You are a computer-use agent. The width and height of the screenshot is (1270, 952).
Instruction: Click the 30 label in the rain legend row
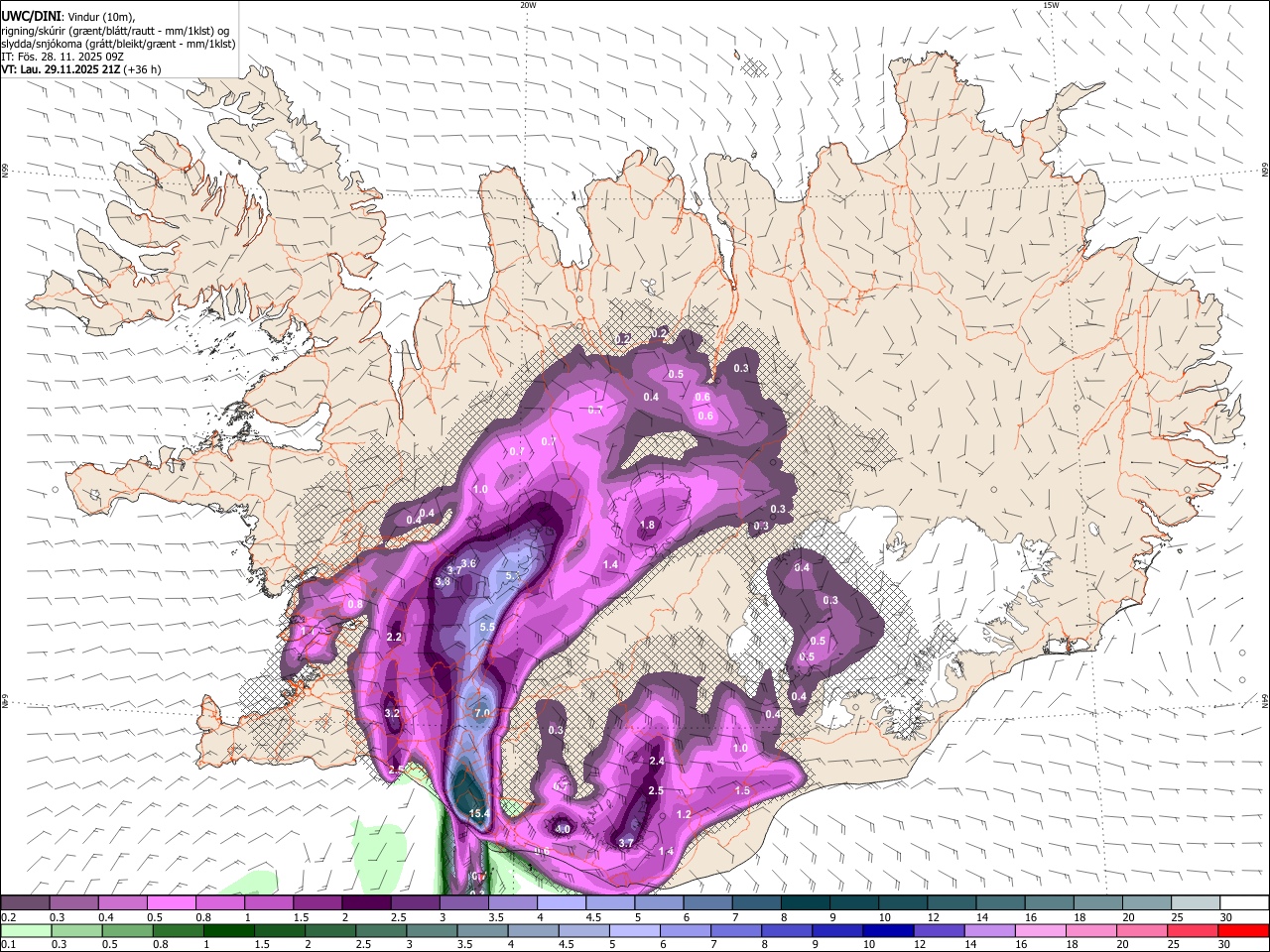pos(1226,945)
